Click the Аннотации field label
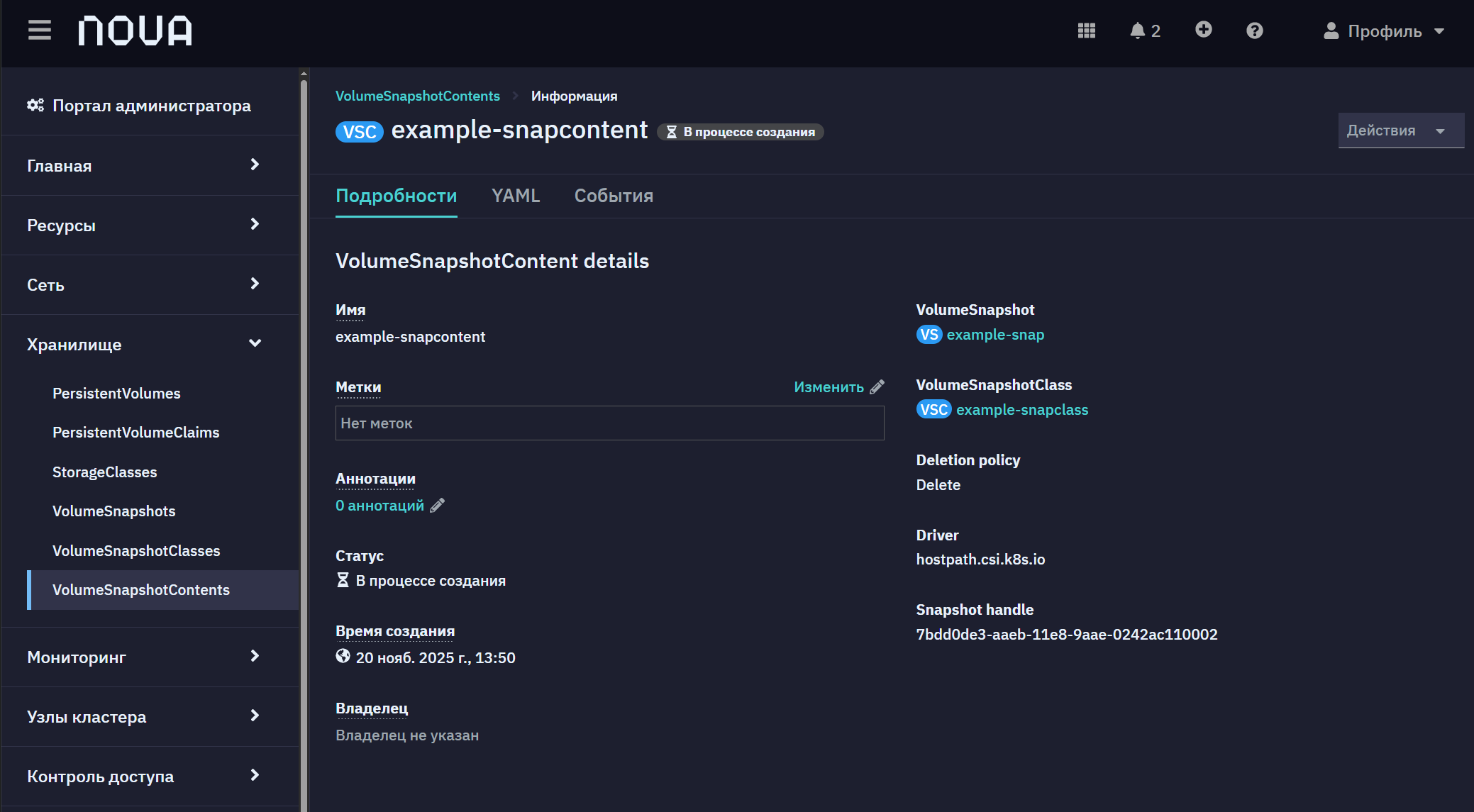This screenshot has width=1474, height=812. pos(375,479)
